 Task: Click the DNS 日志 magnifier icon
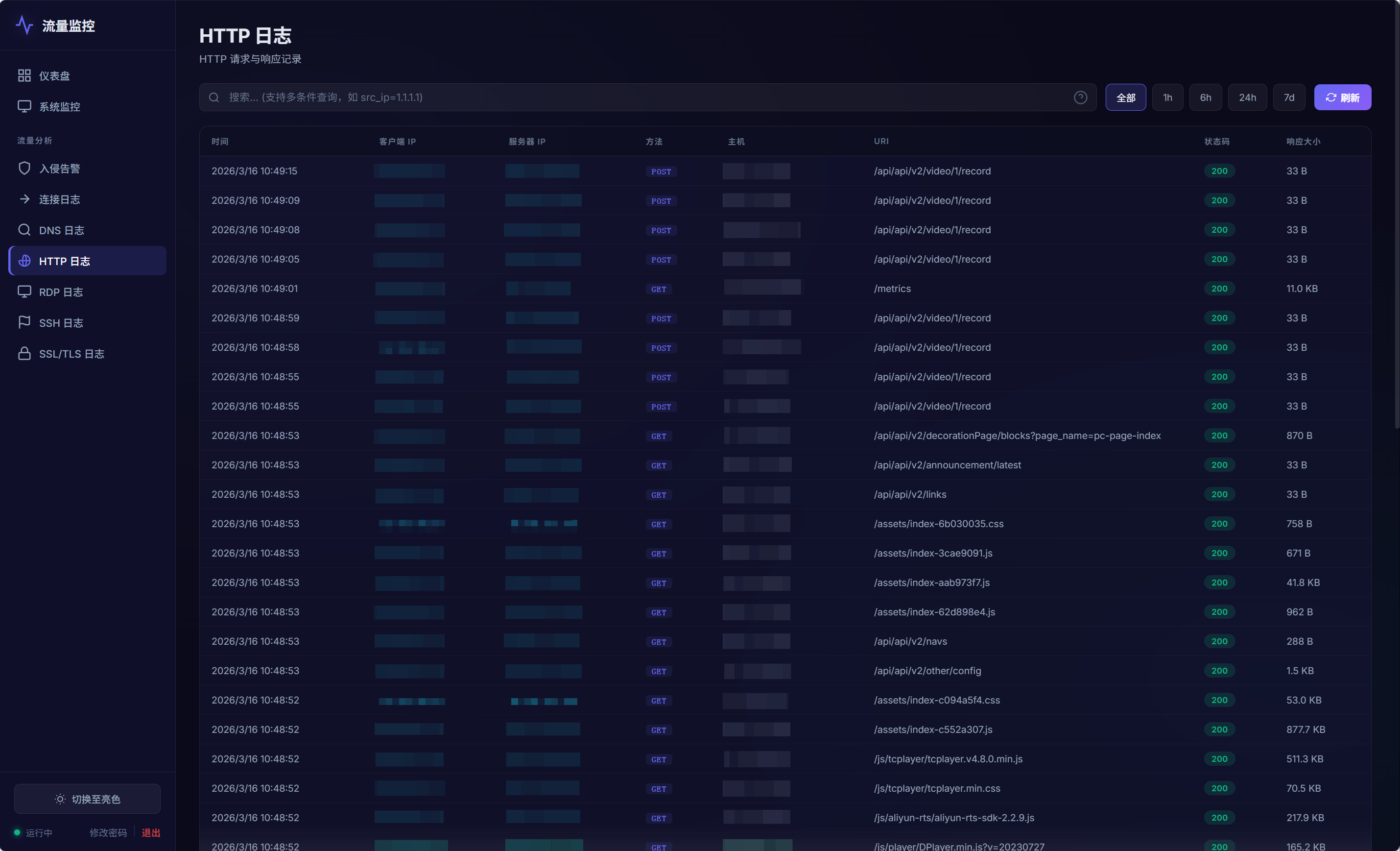point(24,230)
